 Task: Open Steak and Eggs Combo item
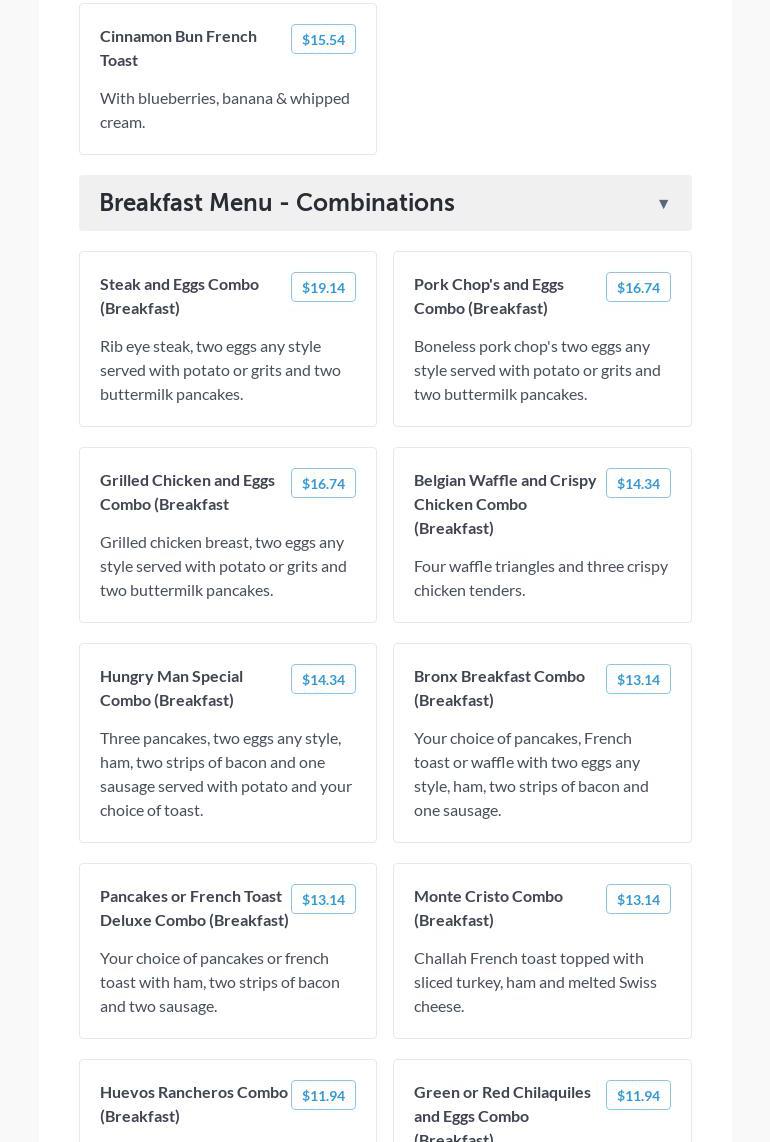pyautogui.click(x=179, y=296)
